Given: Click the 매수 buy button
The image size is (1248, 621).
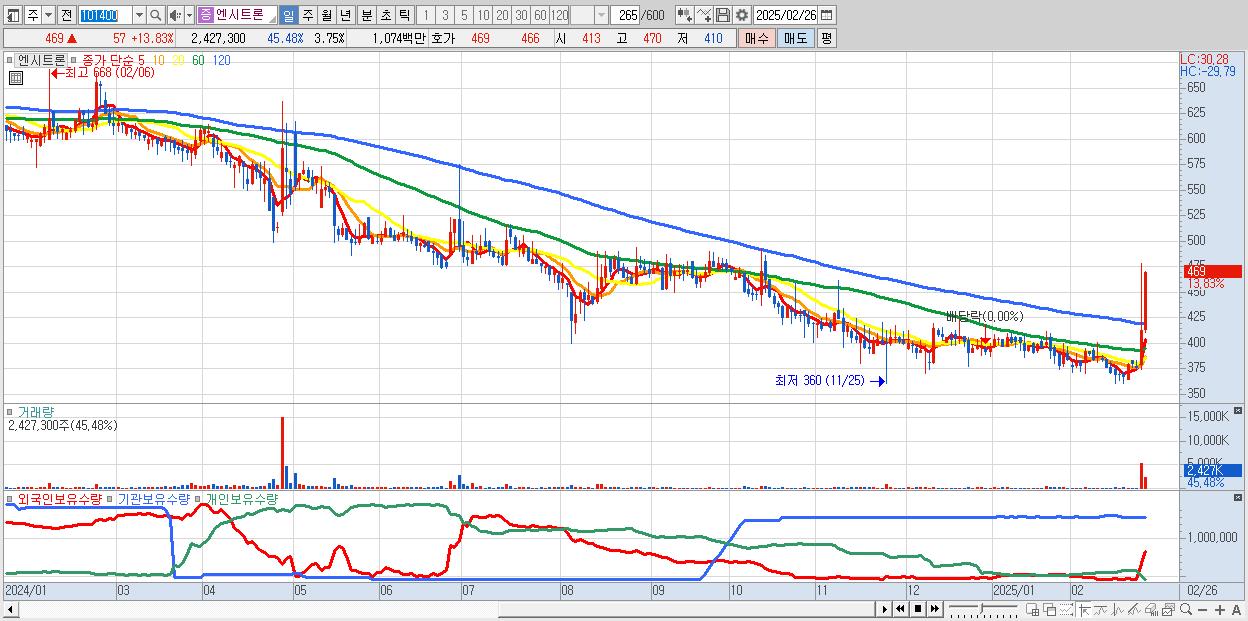Looking at the screenshot, I should coord(757,38).
